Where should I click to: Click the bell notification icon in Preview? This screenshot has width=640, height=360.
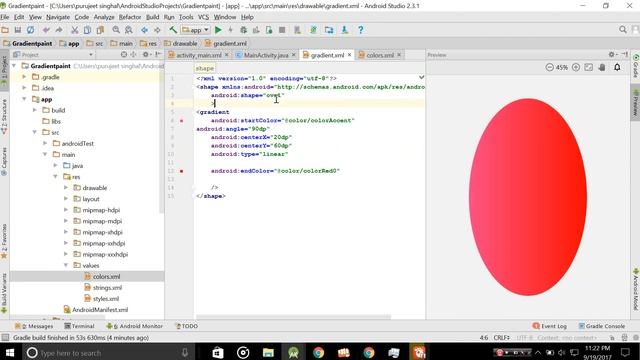[x=617, y=67]
